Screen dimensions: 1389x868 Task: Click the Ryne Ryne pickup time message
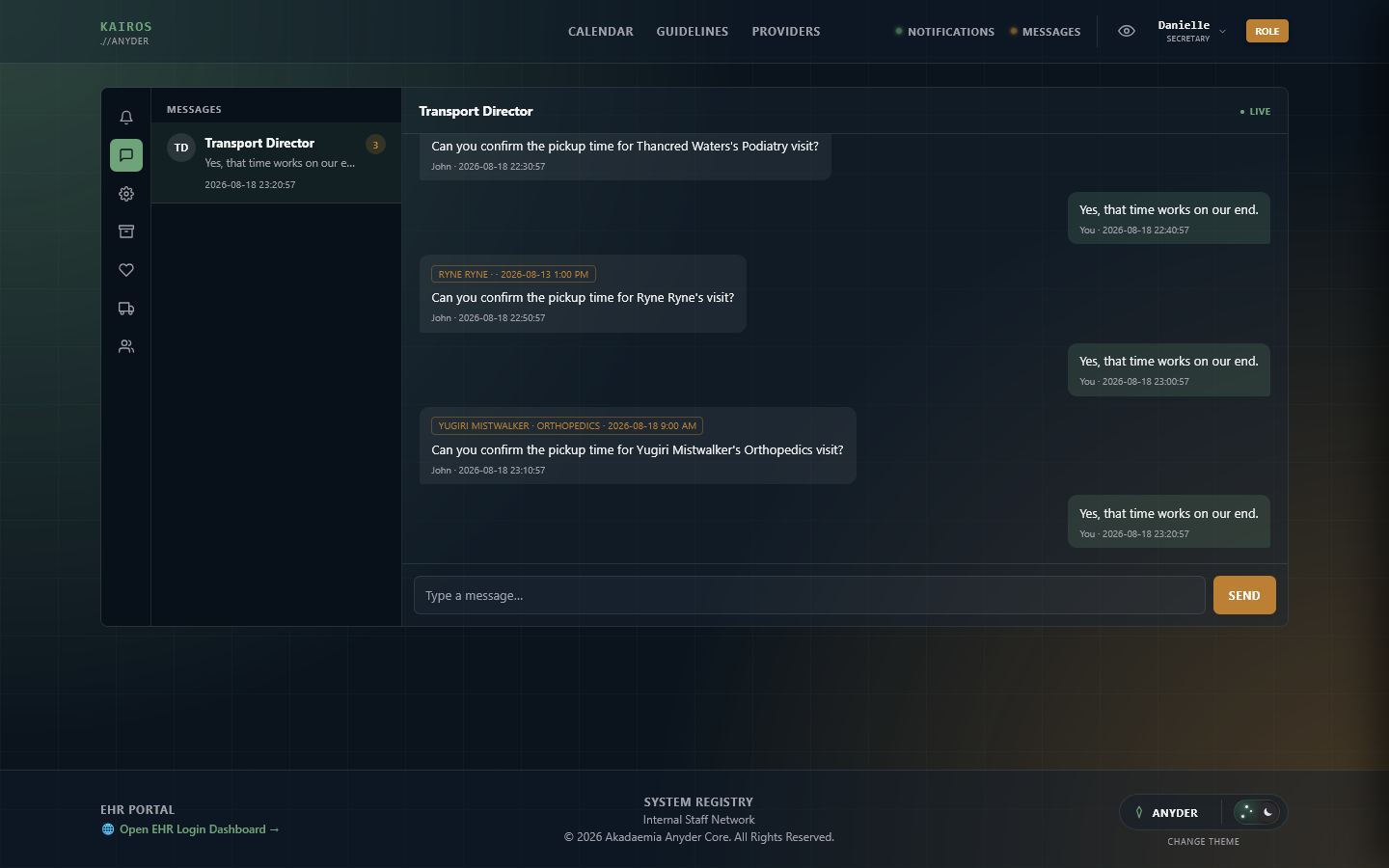coord(583,294)
